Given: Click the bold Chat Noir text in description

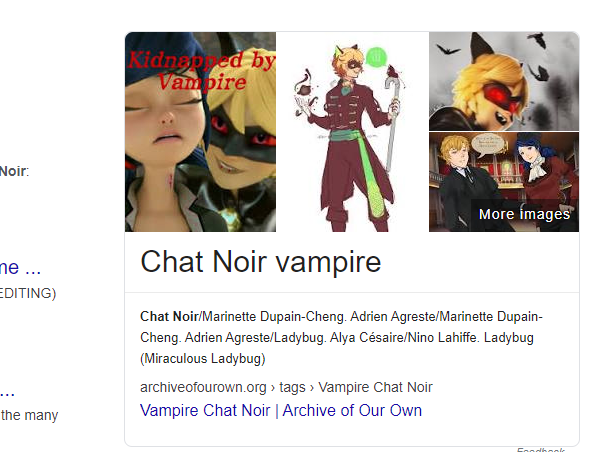Looking at the screenshot, I should click(169, 316).
